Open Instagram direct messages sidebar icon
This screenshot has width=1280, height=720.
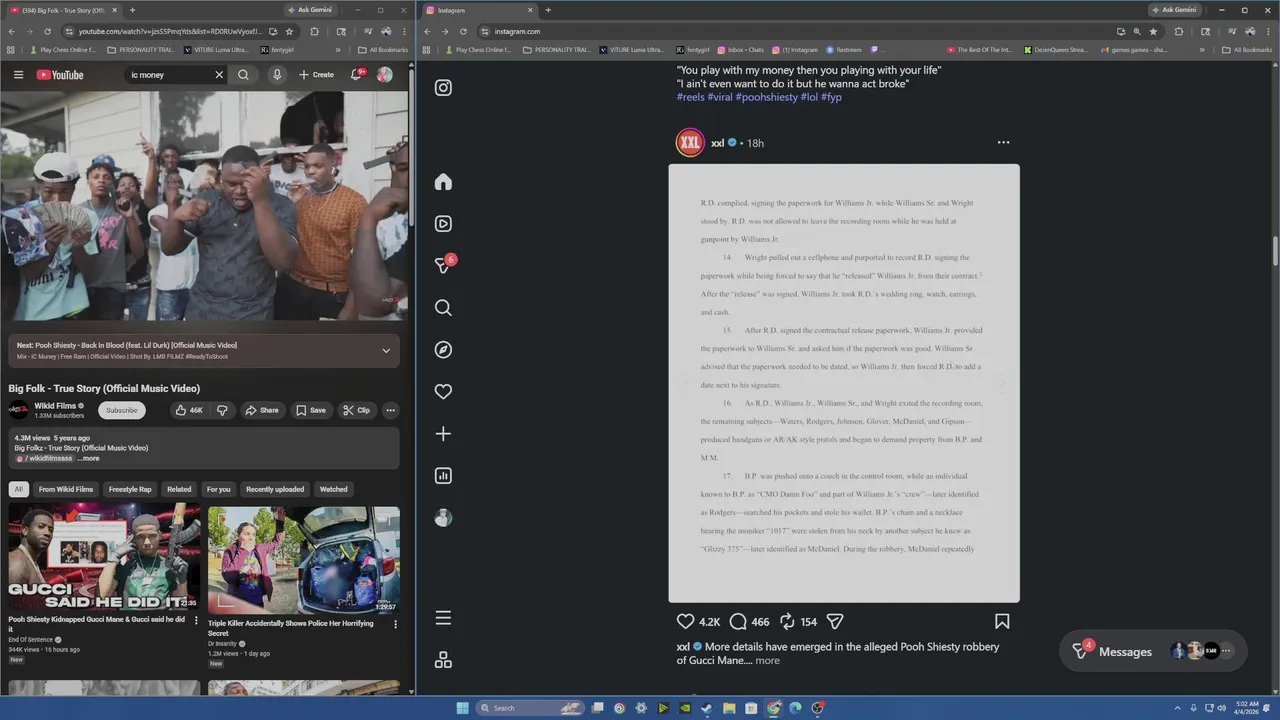[443, 265]
